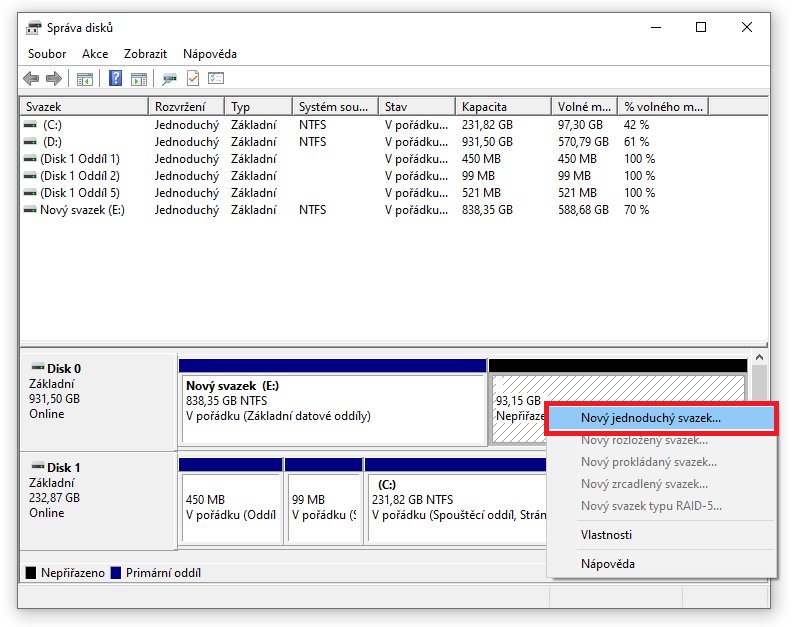The image size is (797, 627).
Task: Sort by the Volné m... column header
Action: pyautogui.click(x=585, y=107)
